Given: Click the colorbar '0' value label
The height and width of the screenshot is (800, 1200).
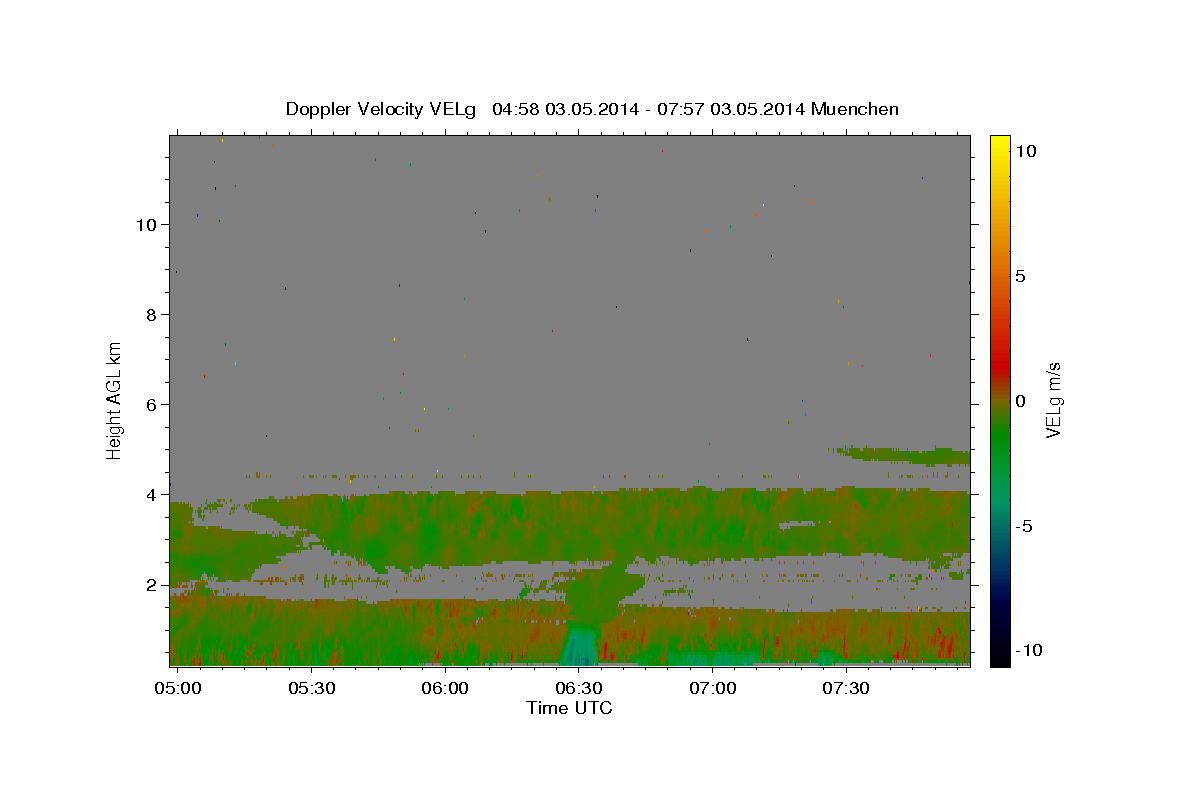Looking at the screenshot, I should click(1020, 401).
